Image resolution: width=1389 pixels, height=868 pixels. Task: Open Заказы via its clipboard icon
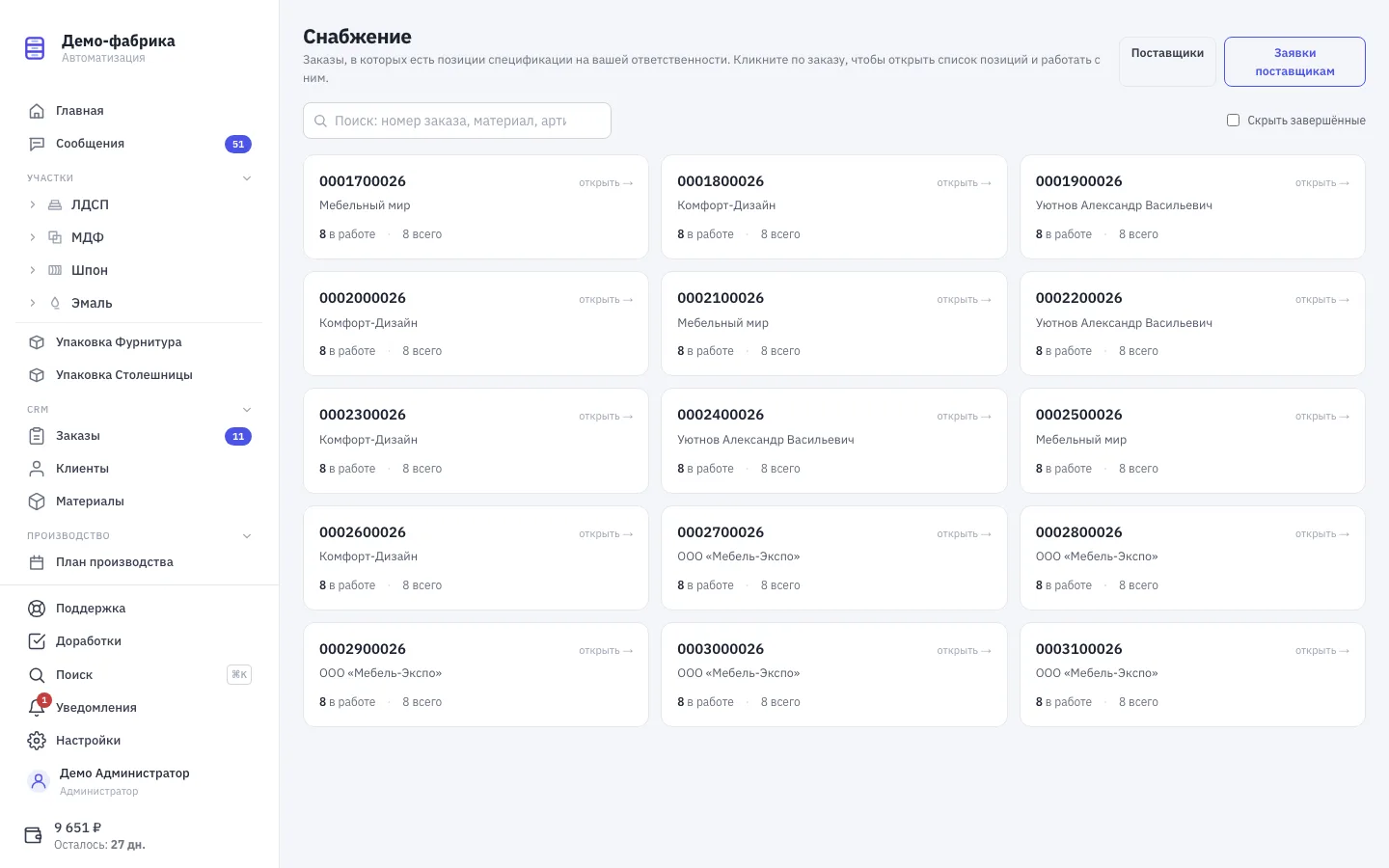point(37,436)
